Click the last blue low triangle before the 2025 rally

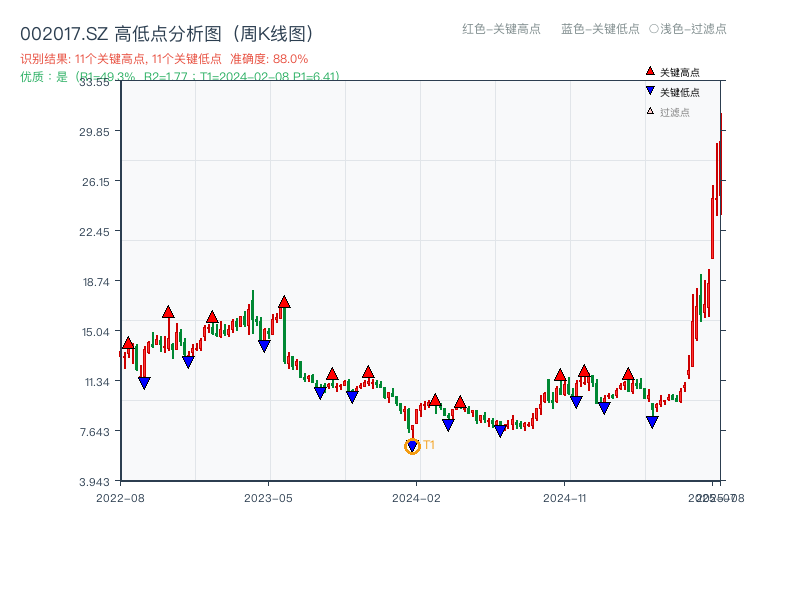(x=652, y=421)
